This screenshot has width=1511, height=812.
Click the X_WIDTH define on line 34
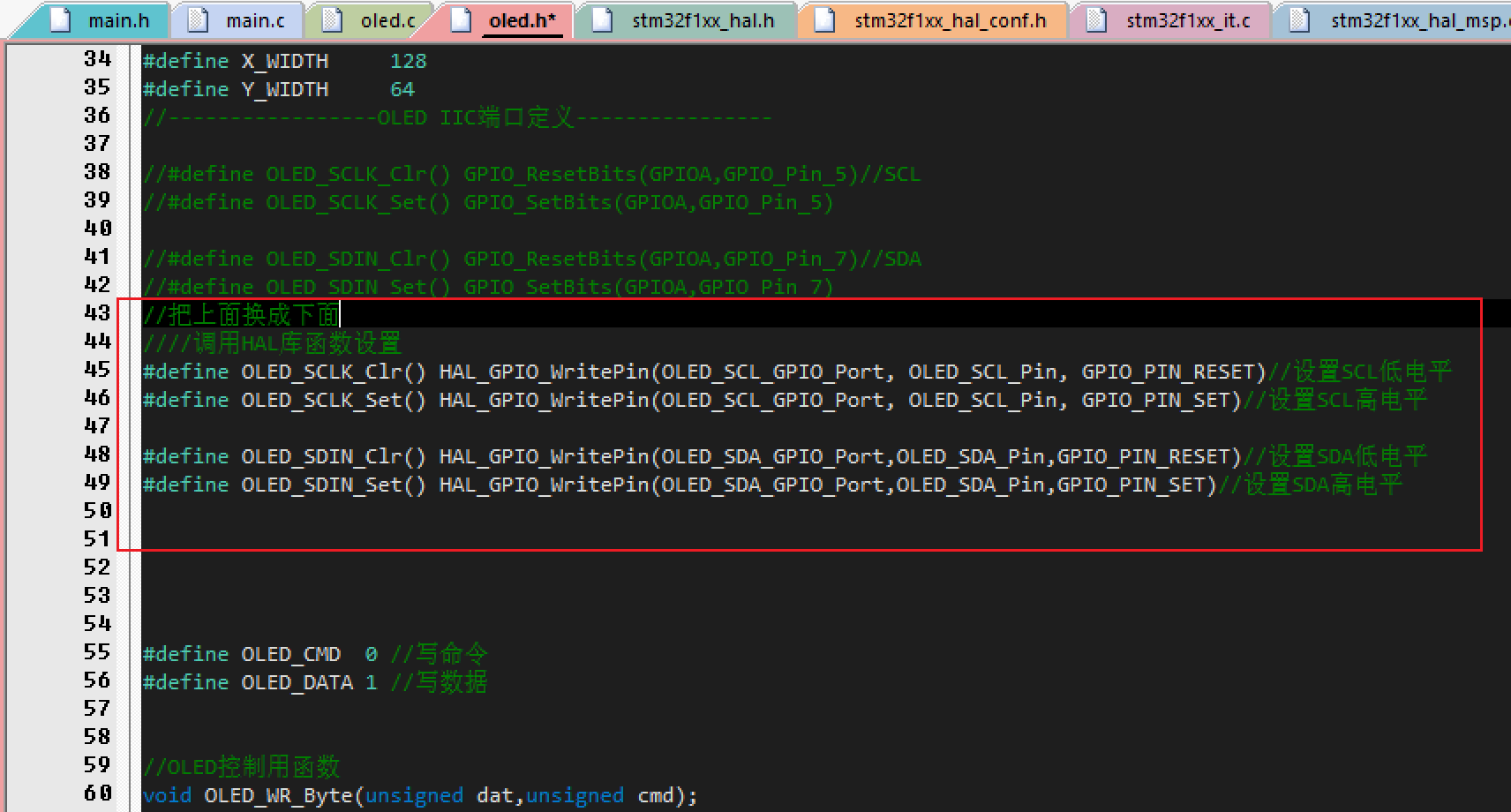tap(285, 61)
